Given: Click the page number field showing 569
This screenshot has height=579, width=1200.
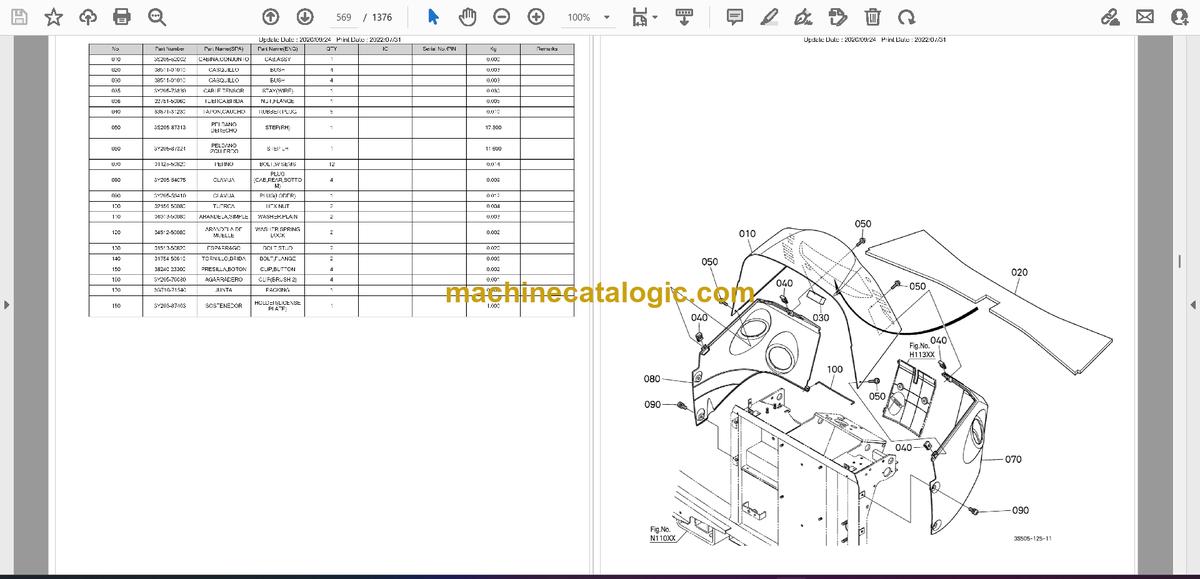Looking at the screenshot, I should point(345,17).
